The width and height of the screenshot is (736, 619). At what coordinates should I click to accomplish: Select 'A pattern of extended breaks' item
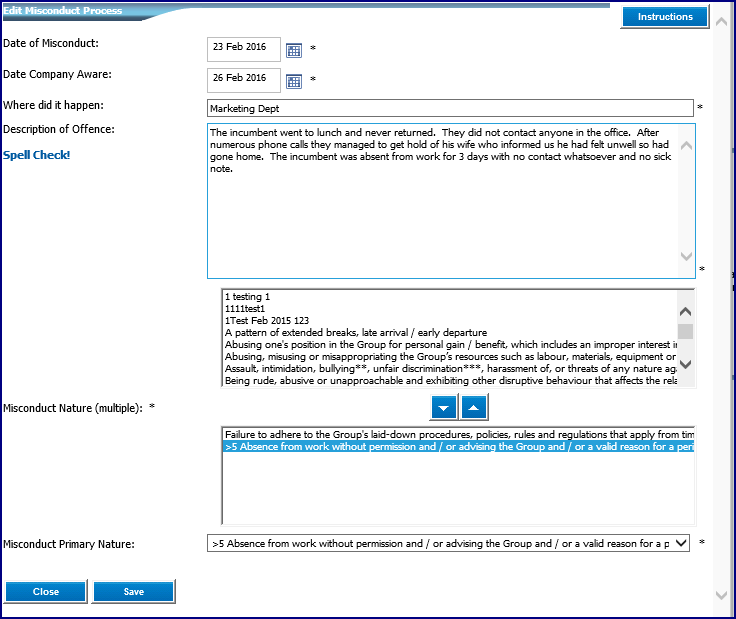tap(450, 333)
